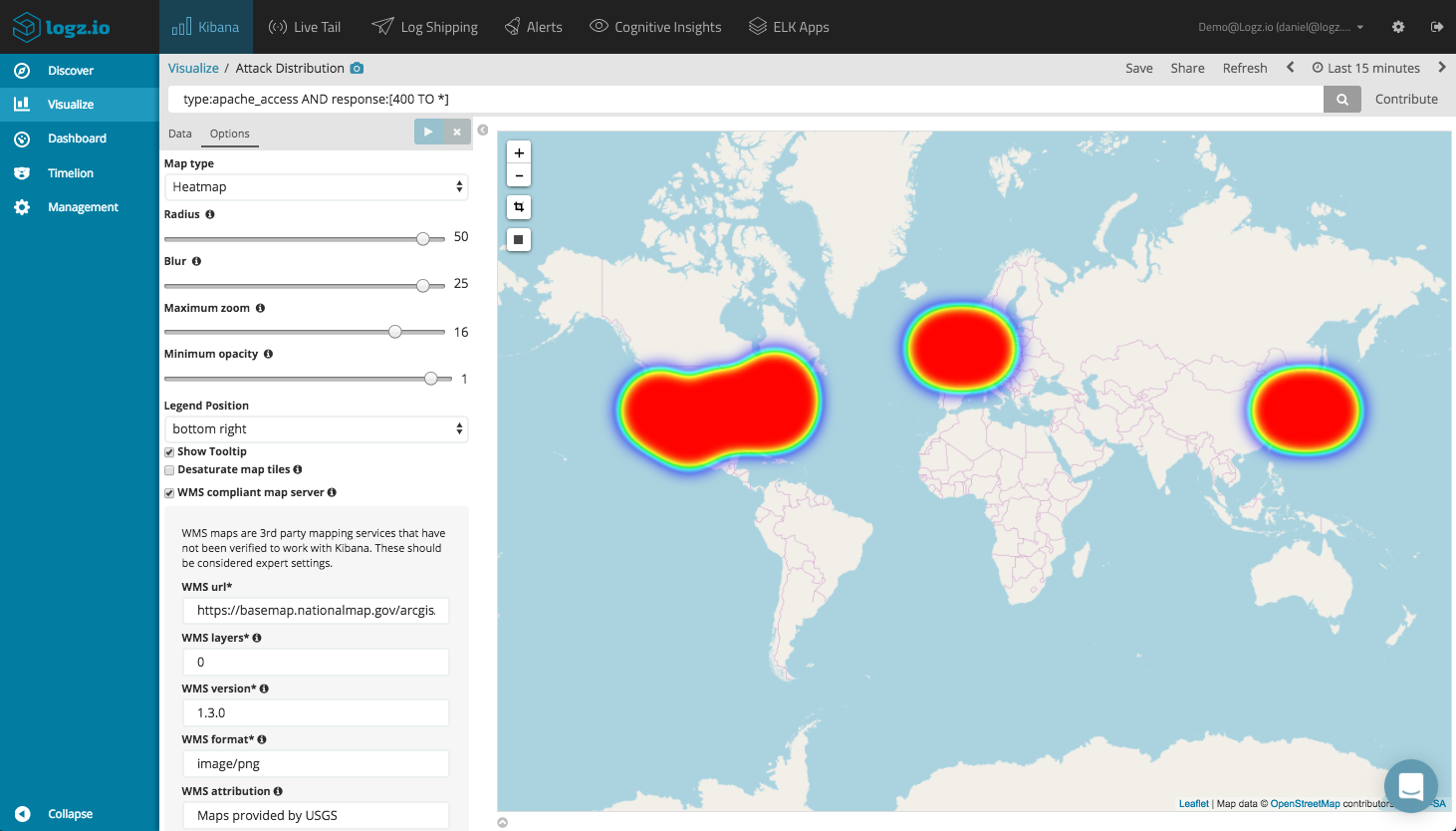
Task: Open the OpenStreetMap link
Action: click(1305, 803)
